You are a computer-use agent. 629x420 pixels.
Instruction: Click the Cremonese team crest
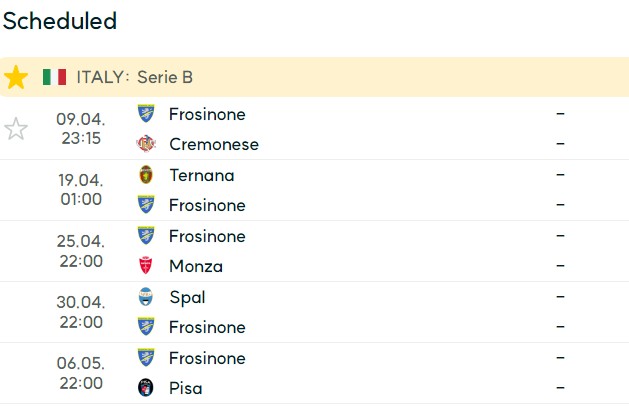coord(146,144)
